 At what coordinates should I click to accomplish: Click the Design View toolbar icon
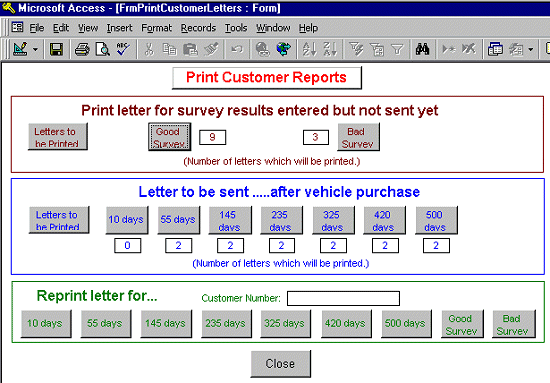(x=20, y=49)
